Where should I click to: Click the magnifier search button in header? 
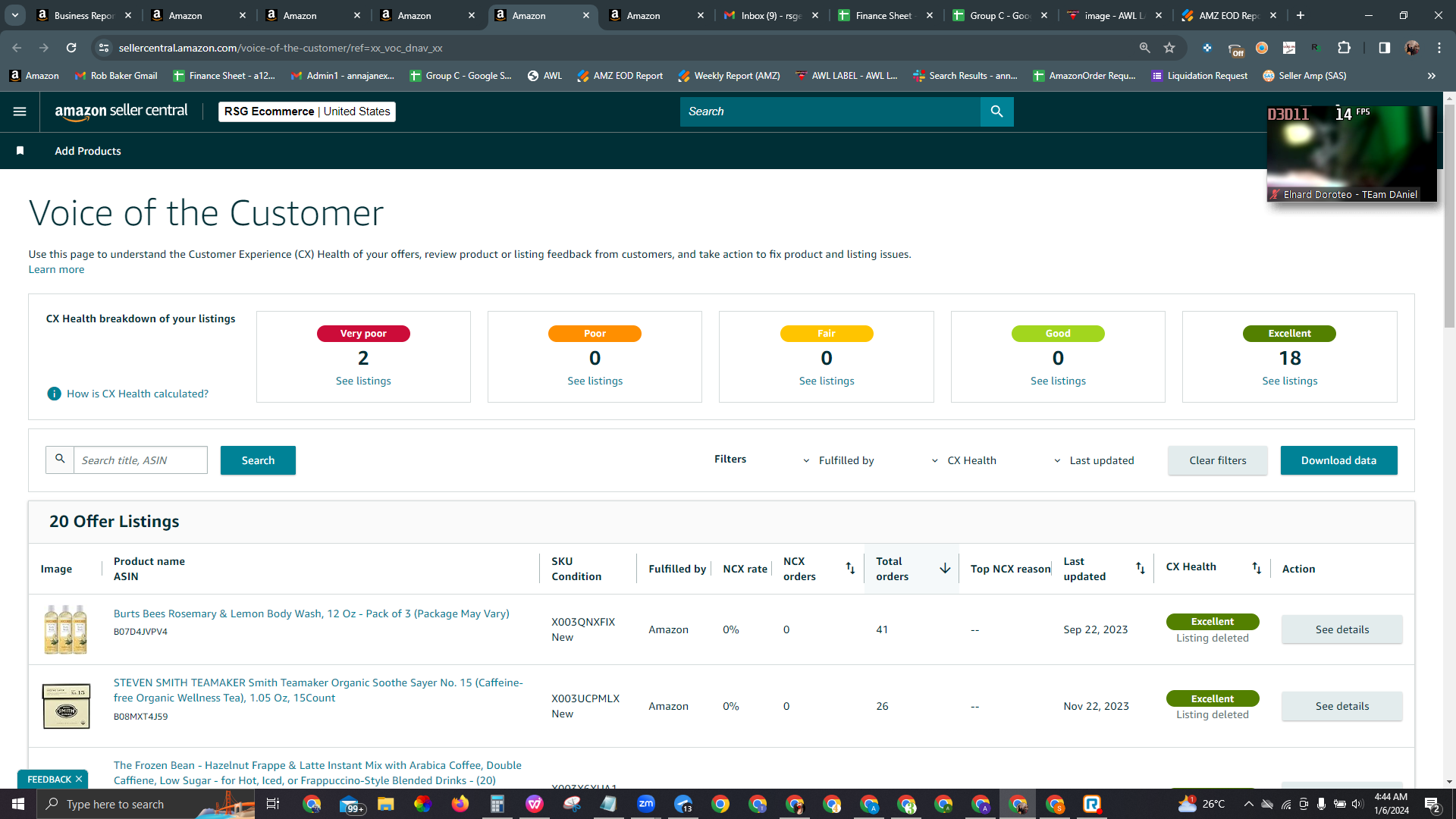(996, 111)
